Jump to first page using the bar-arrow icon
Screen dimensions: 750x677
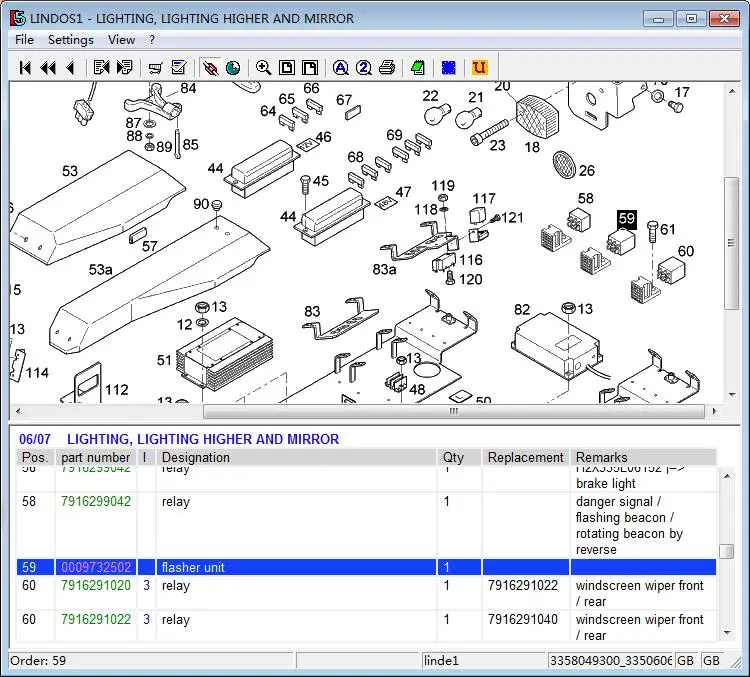pos(25,68)
